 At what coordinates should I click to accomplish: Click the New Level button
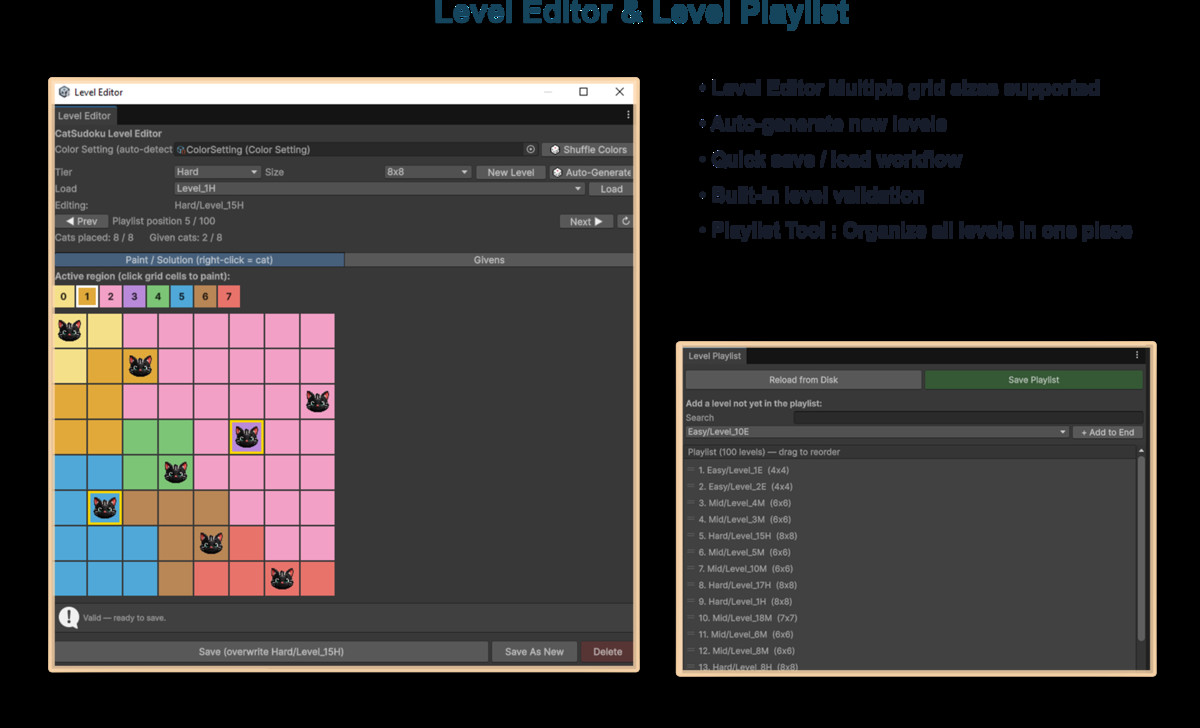pyautogui.click(x=511, y=172)
